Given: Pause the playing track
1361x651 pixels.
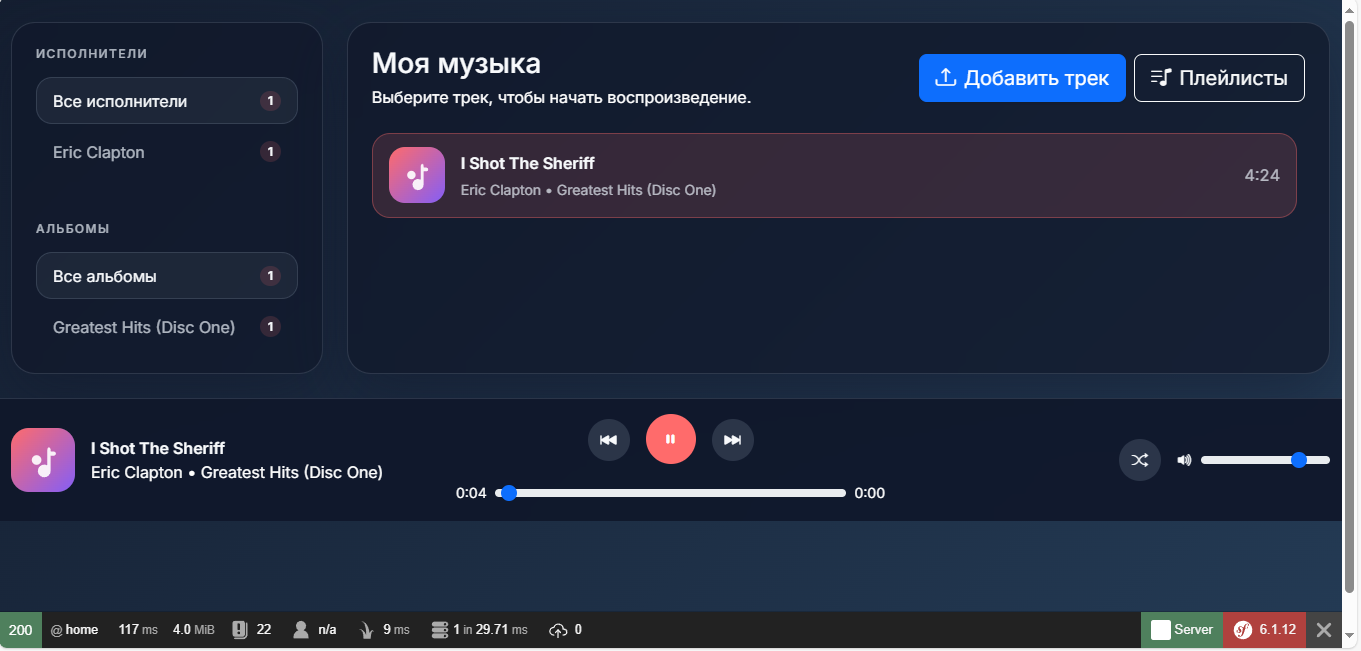Looking at the screenshot, I should point(671,439).
